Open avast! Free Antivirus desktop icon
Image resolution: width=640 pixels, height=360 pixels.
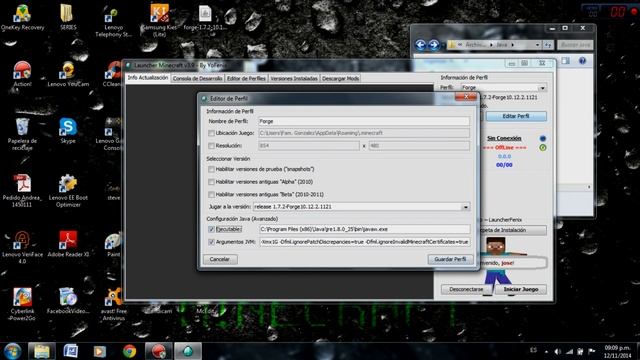114,304
